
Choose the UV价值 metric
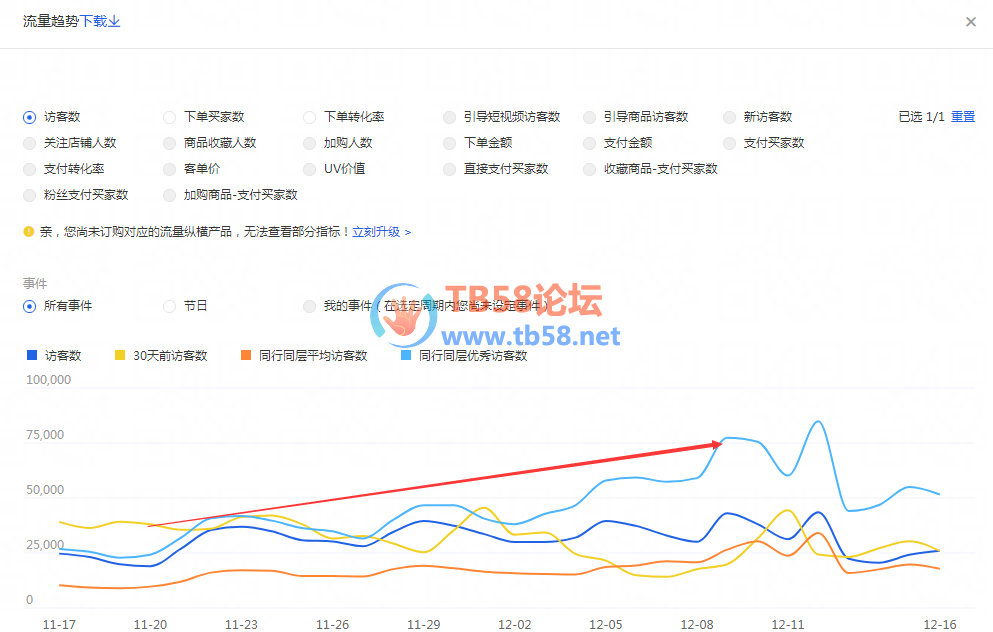click(x=310, y=169)
